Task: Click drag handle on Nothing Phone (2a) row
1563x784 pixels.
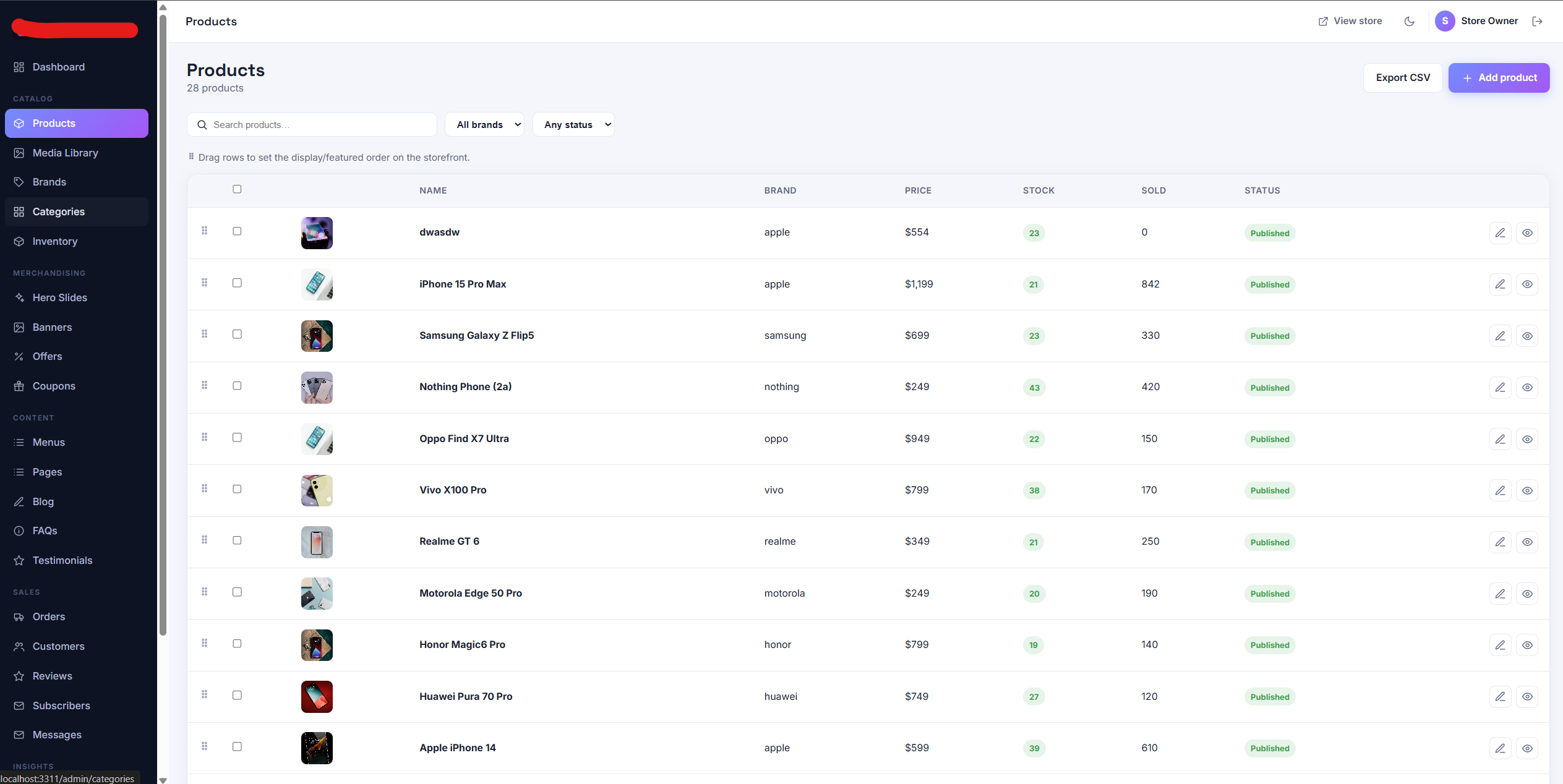Action: [204, 385]
